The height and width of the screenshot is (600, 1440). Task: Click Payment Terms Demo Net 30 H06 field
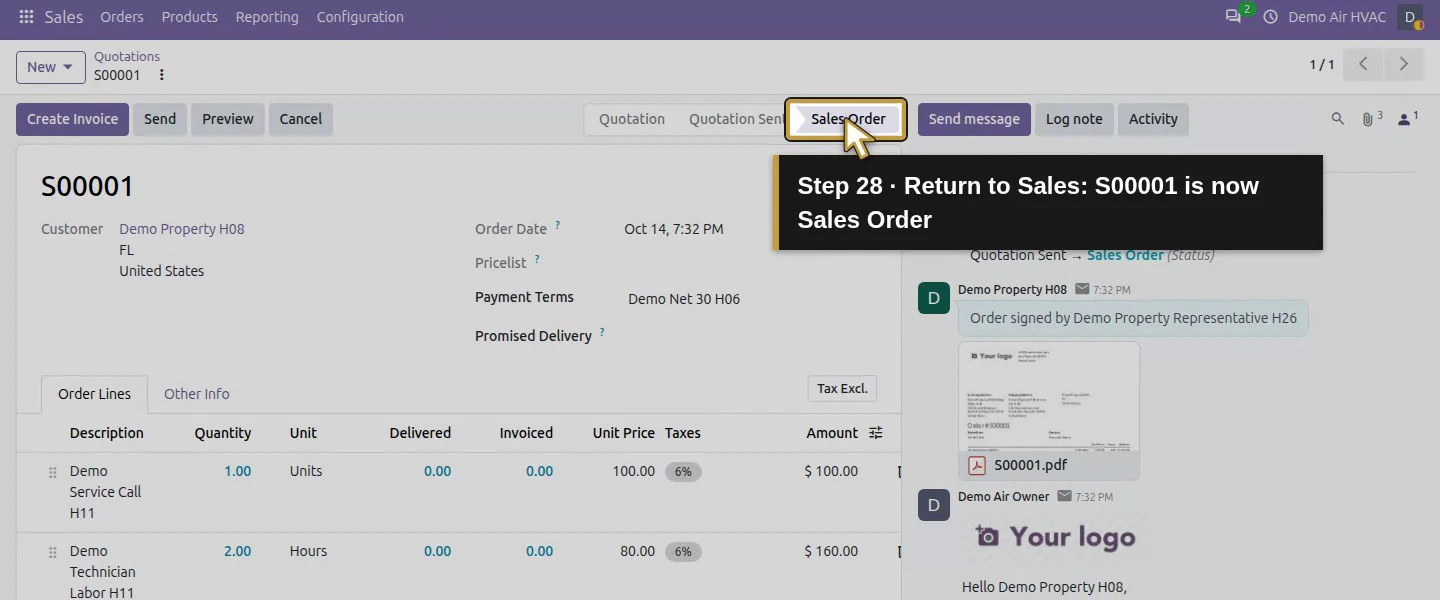(684, 299)
